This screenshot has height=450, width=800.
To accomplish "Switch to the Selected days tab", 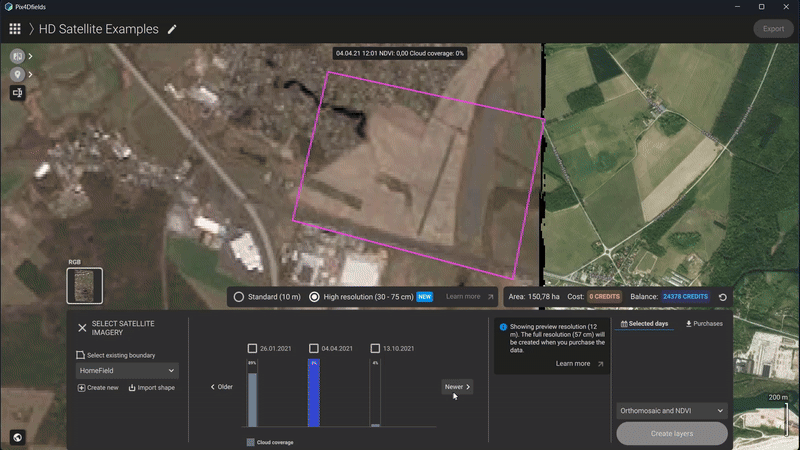I will [x=645, y=324].
